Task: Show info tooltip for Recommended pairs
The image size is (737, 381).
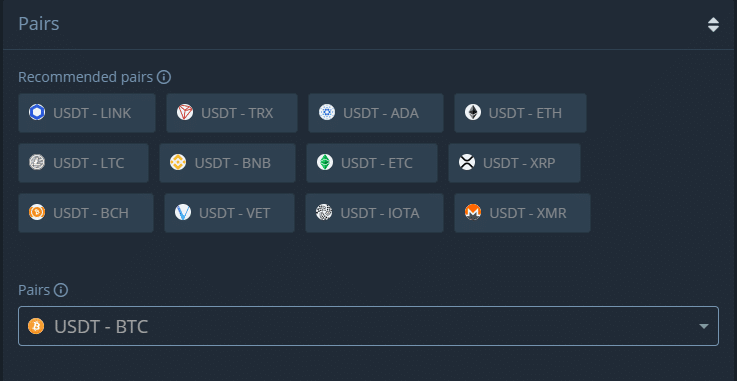Action: tap(164, 77)
